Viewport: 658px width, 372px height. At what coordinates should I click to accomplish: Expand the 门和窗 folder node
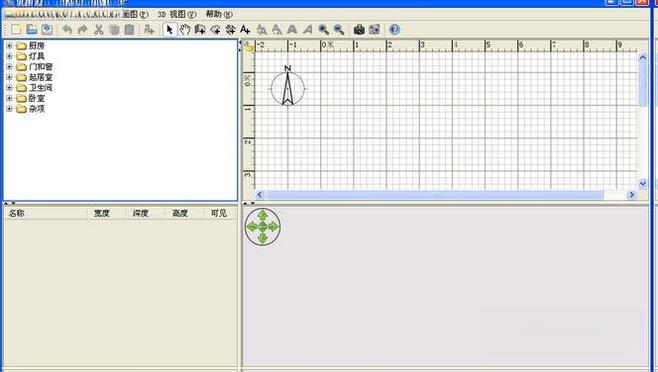pyautogui.click(x=9, y=66)
